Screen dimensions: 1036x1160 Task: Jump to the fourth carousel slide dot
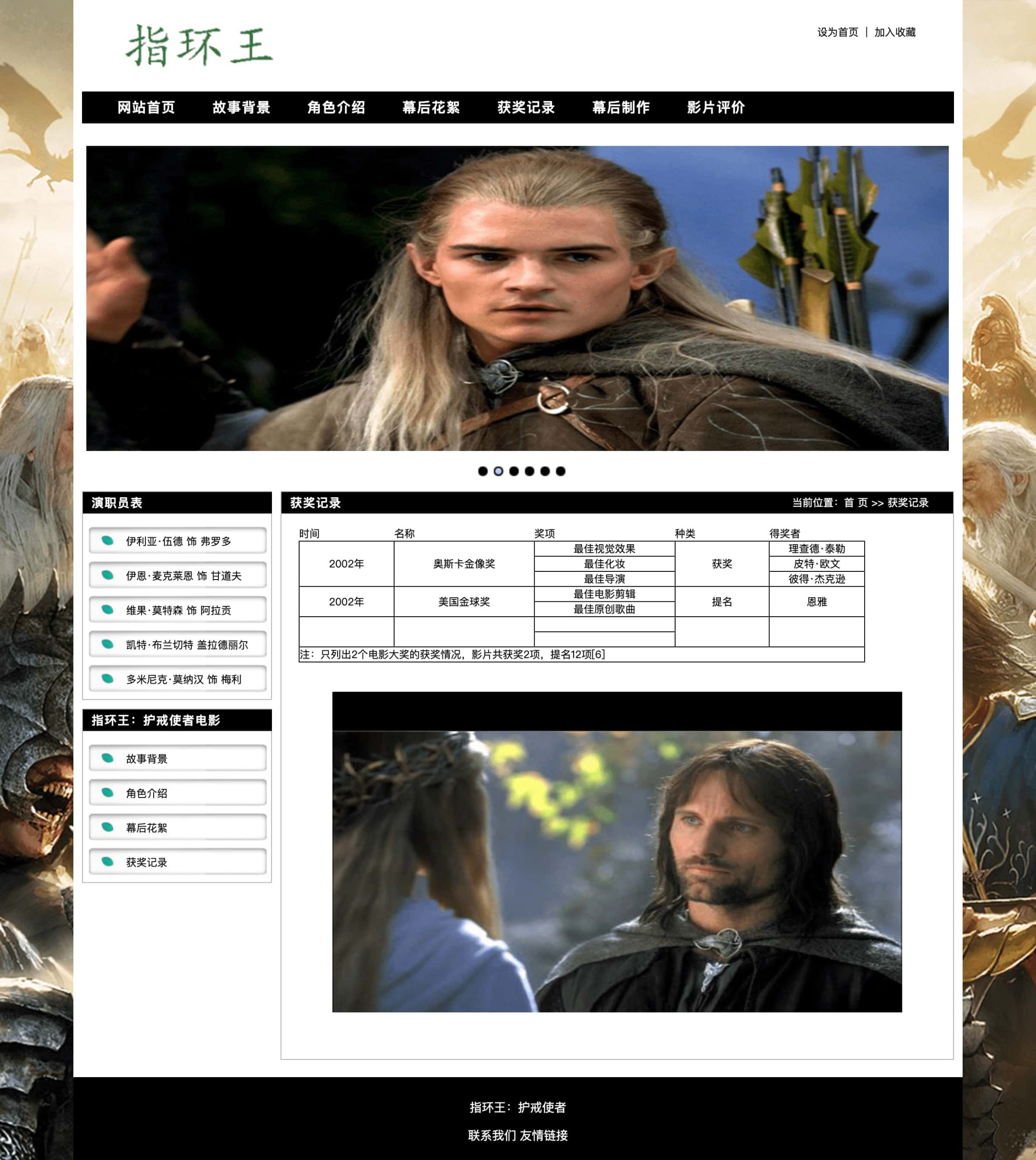[529, 471]
